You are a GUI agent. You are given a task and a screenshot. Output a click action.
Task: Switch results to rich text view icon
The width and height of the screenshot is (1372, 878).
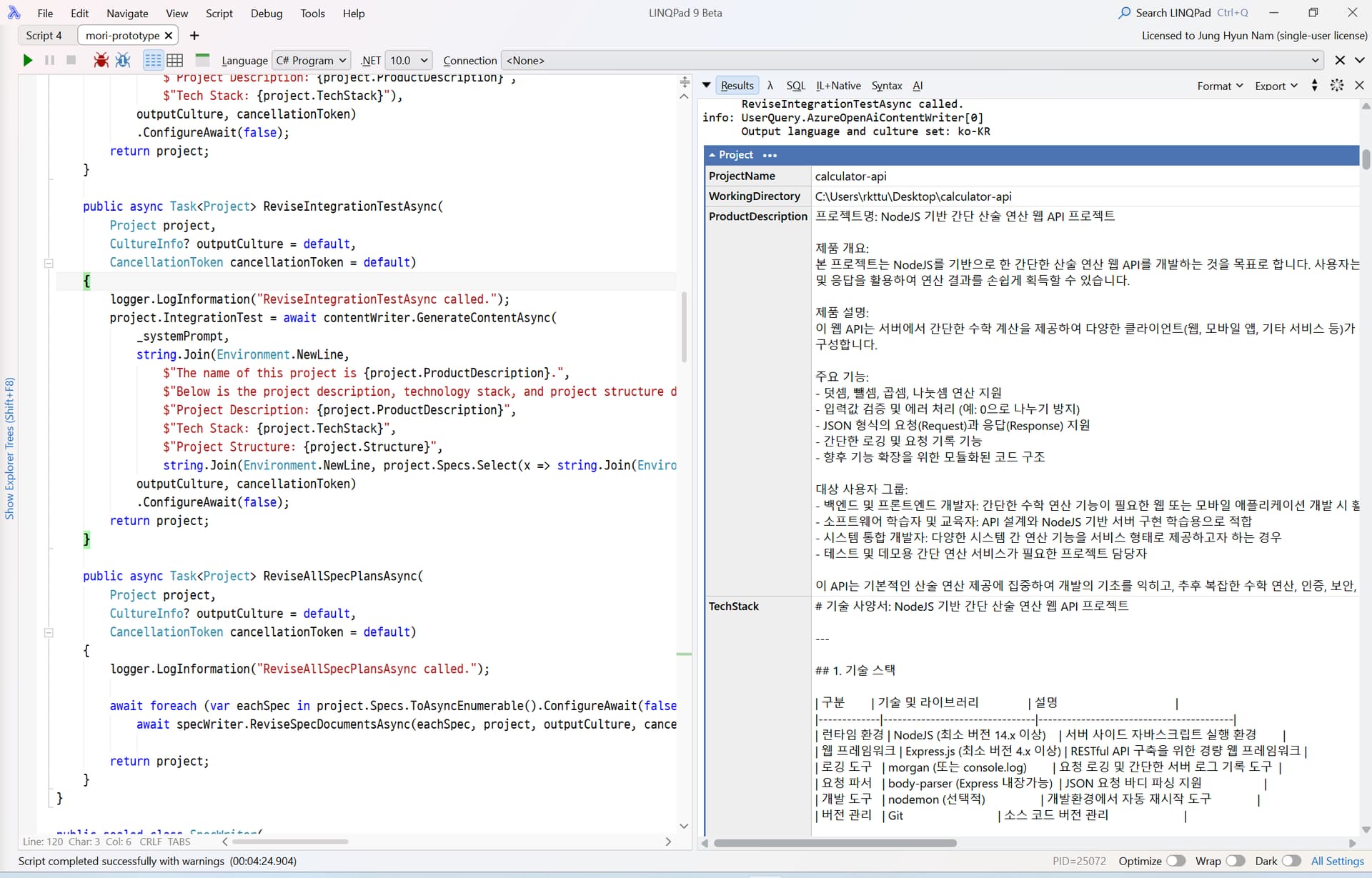point(153,60)
